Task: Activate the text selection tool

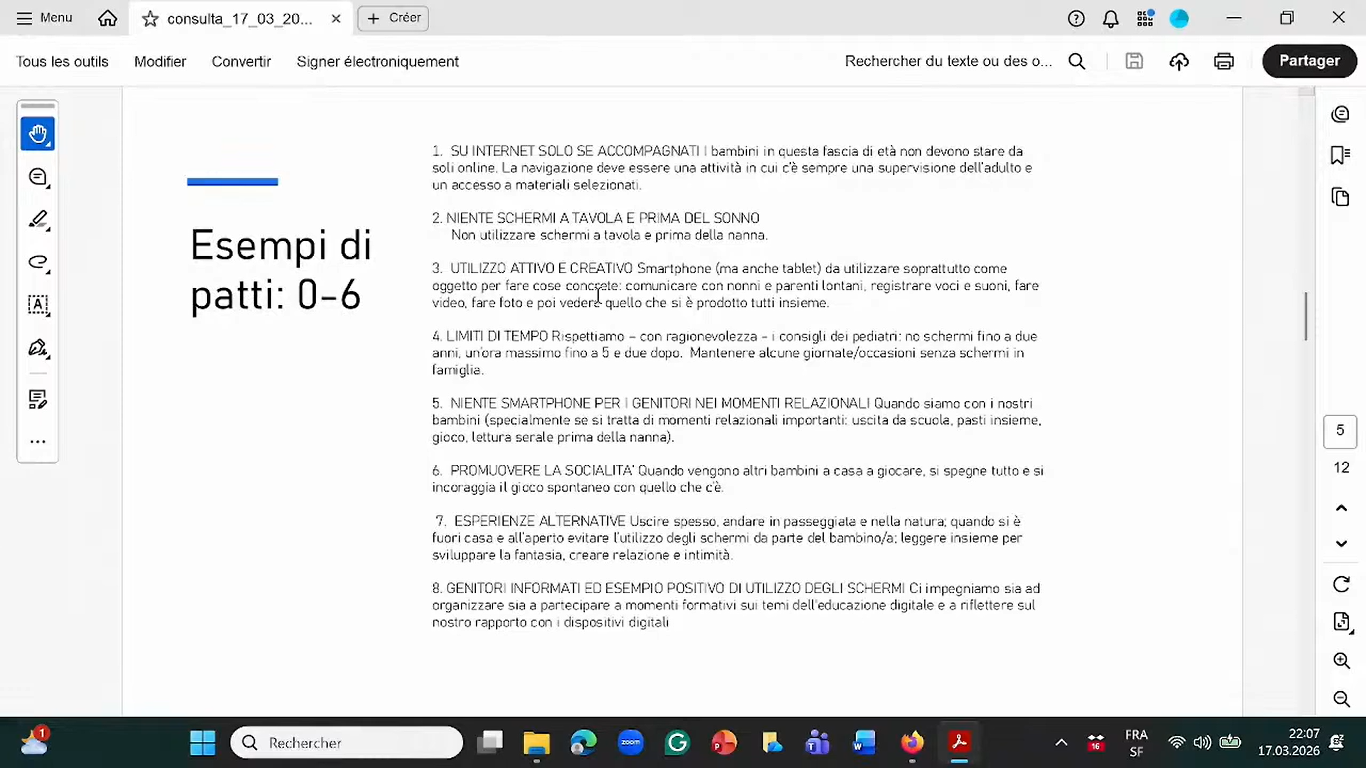Action: point(38,305)
